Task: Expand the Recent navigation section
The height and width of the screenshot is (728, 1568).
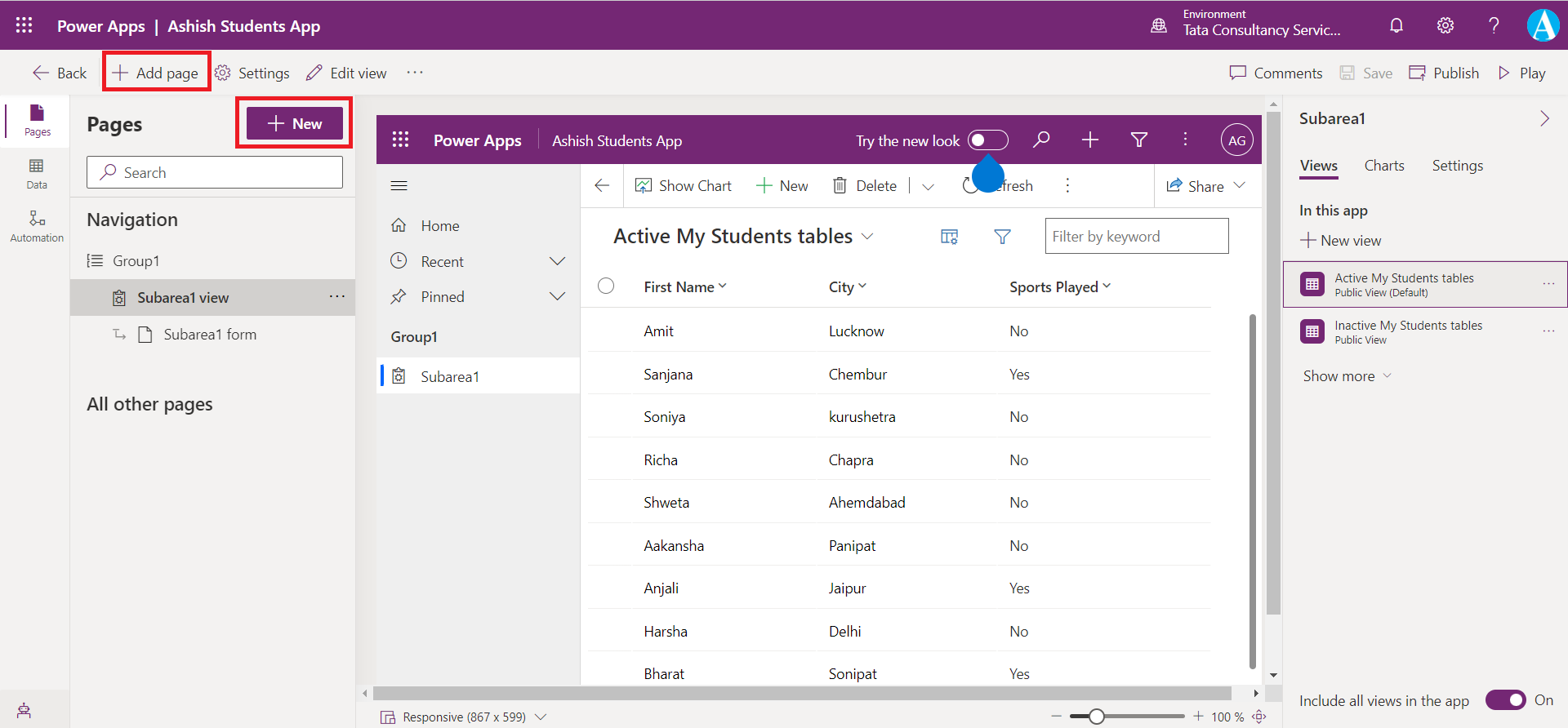Action: [557, 261]
